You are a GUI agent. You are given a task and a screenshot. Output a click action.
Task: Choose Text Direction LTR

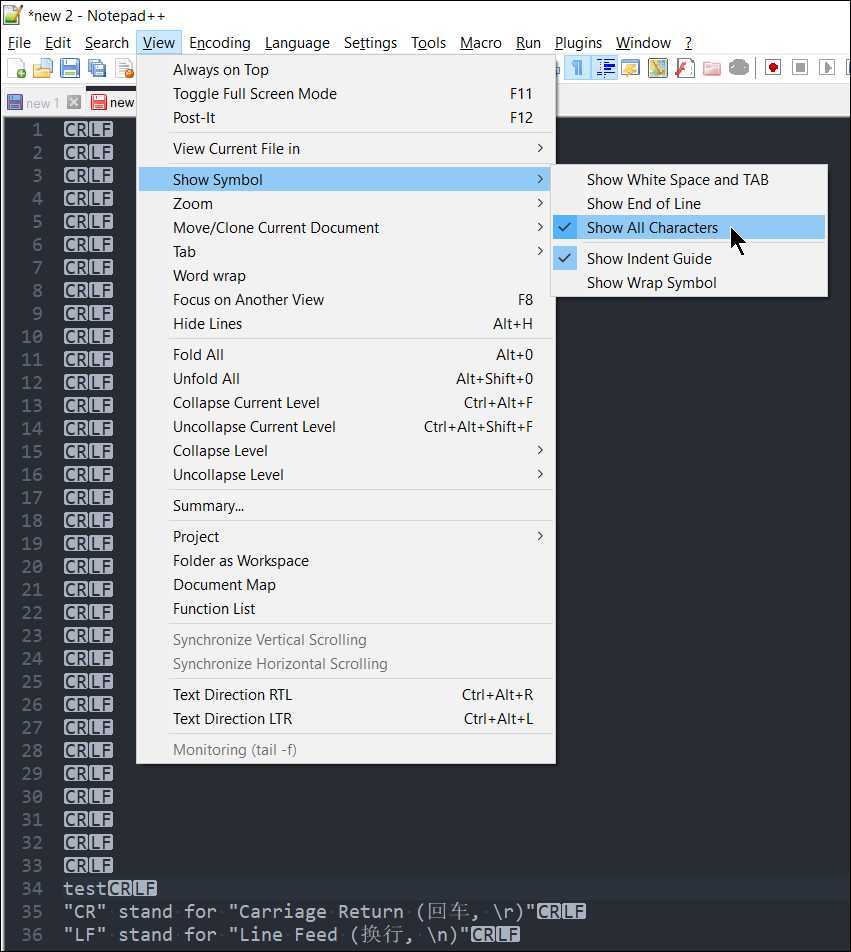(346, 719)
